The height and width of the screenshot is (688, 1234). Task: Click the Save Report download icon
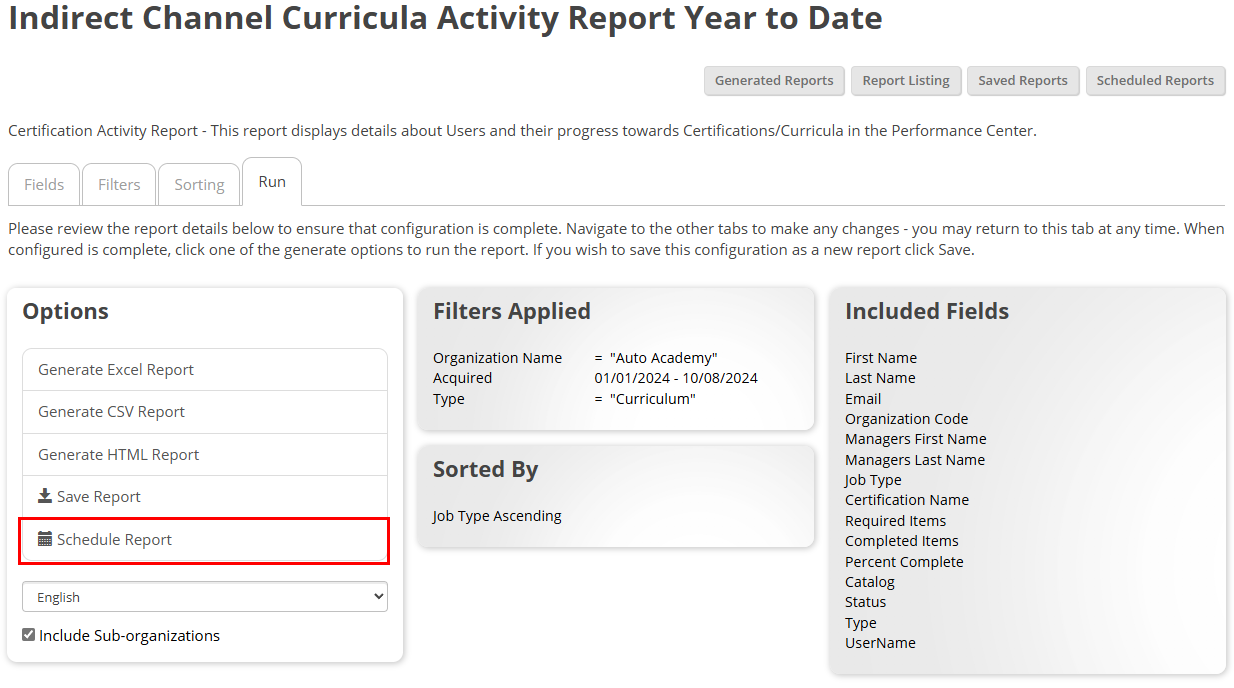pos(45,496)
